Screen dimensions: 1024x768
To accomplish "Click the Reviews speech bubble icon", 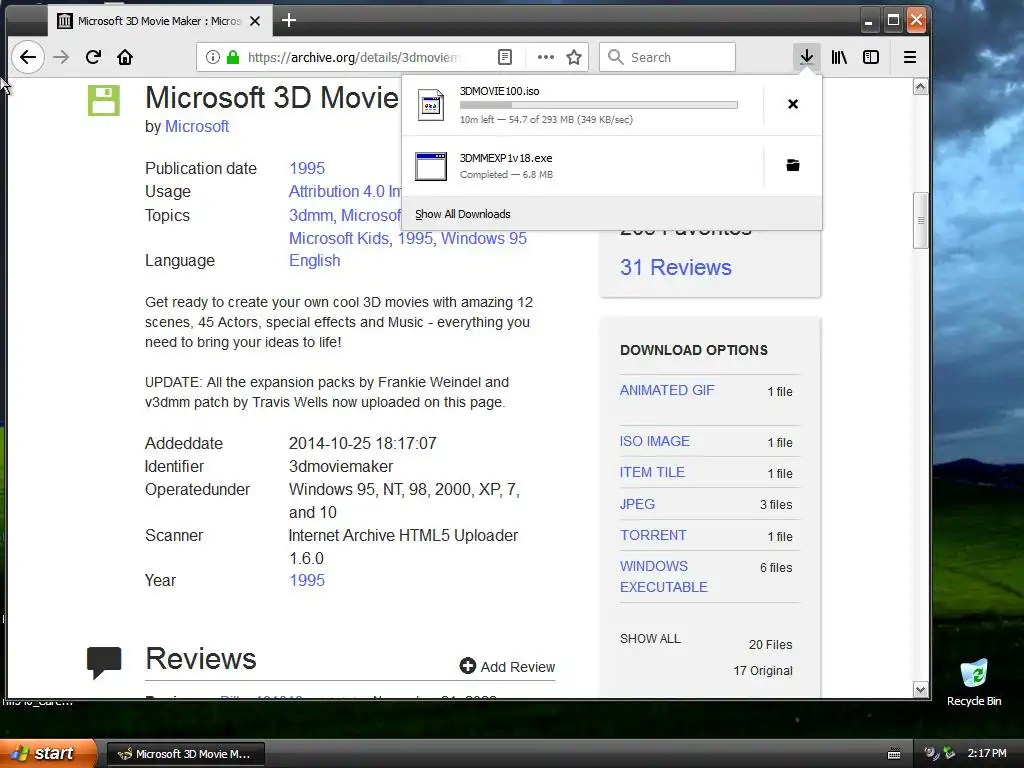I will coord(104,662).
